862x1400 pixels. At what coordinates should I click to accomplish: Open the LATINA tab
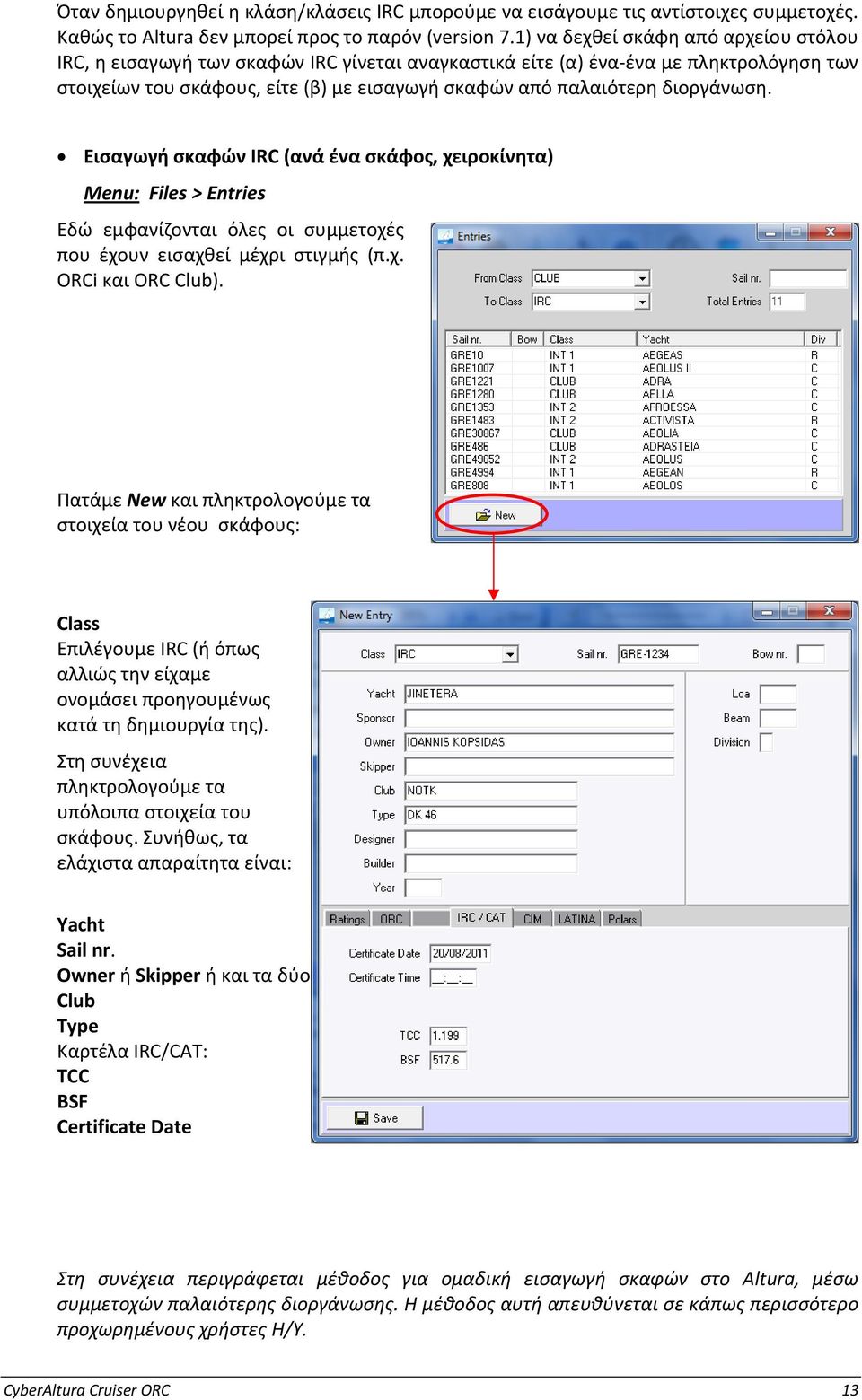pyautogui.click(x=576, y=919)
